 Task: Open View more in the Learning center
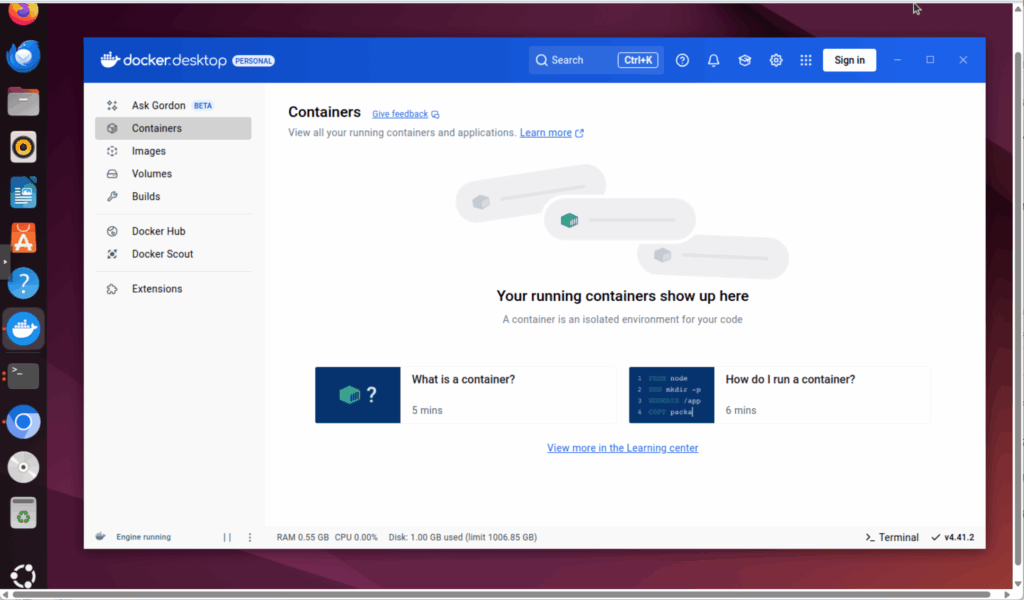click(622, 448)
